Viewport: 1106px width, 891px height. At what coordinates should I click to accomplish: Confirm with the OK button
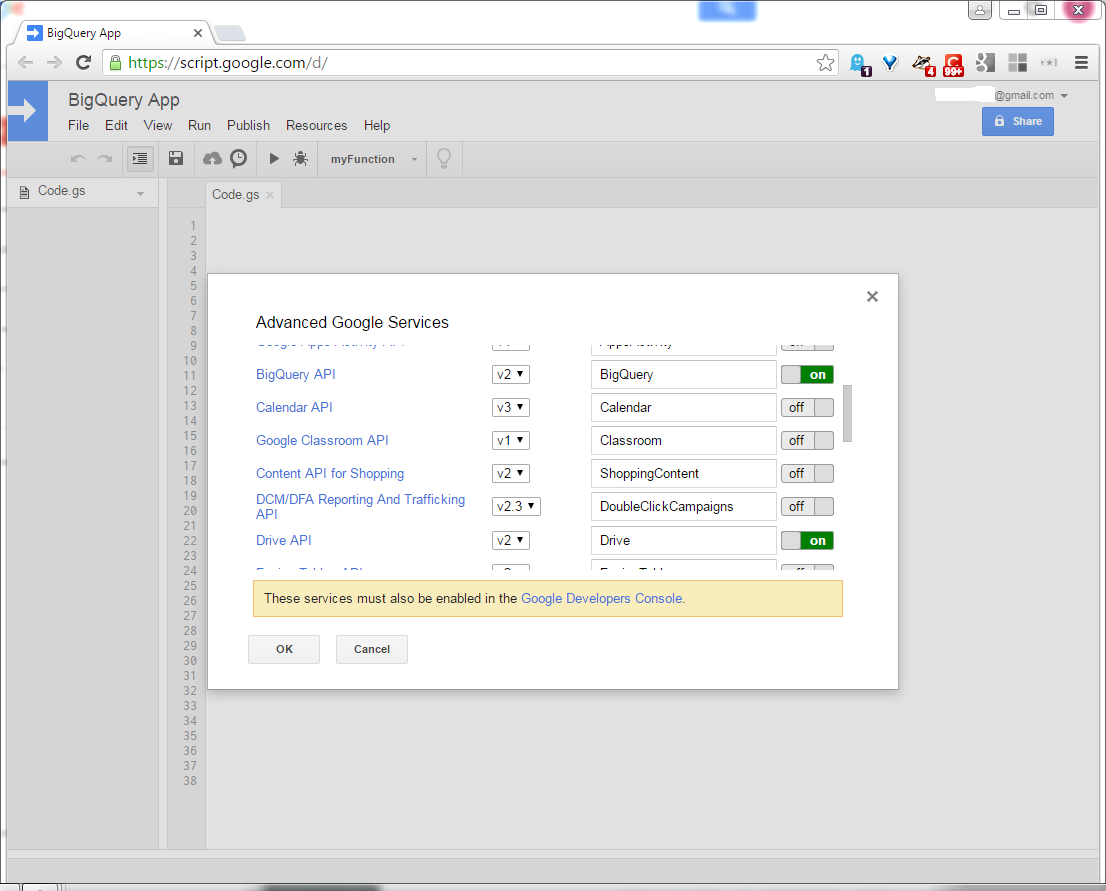(284, 649)
